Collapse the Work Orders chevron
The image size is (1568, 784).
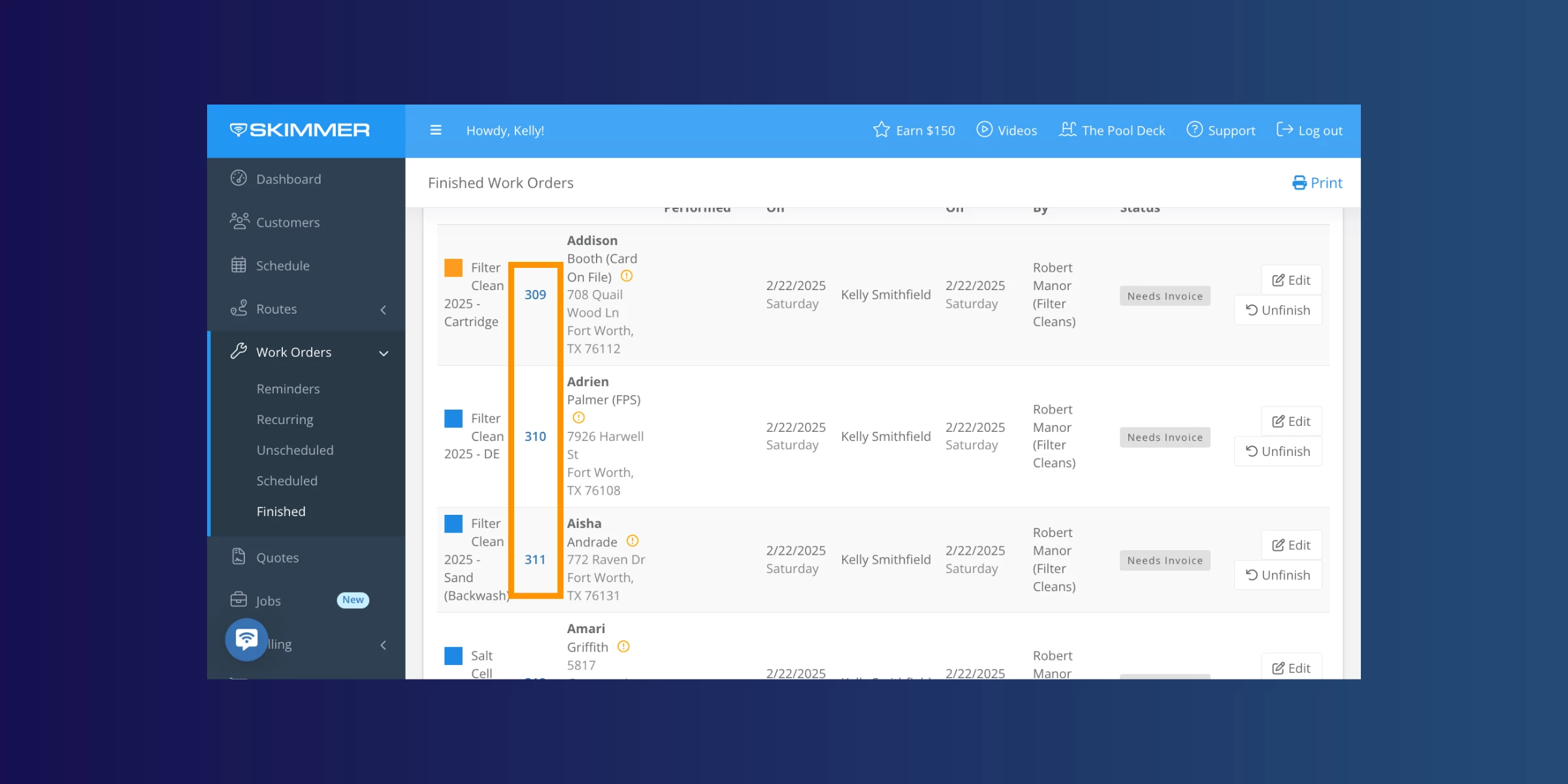[384, 353]
